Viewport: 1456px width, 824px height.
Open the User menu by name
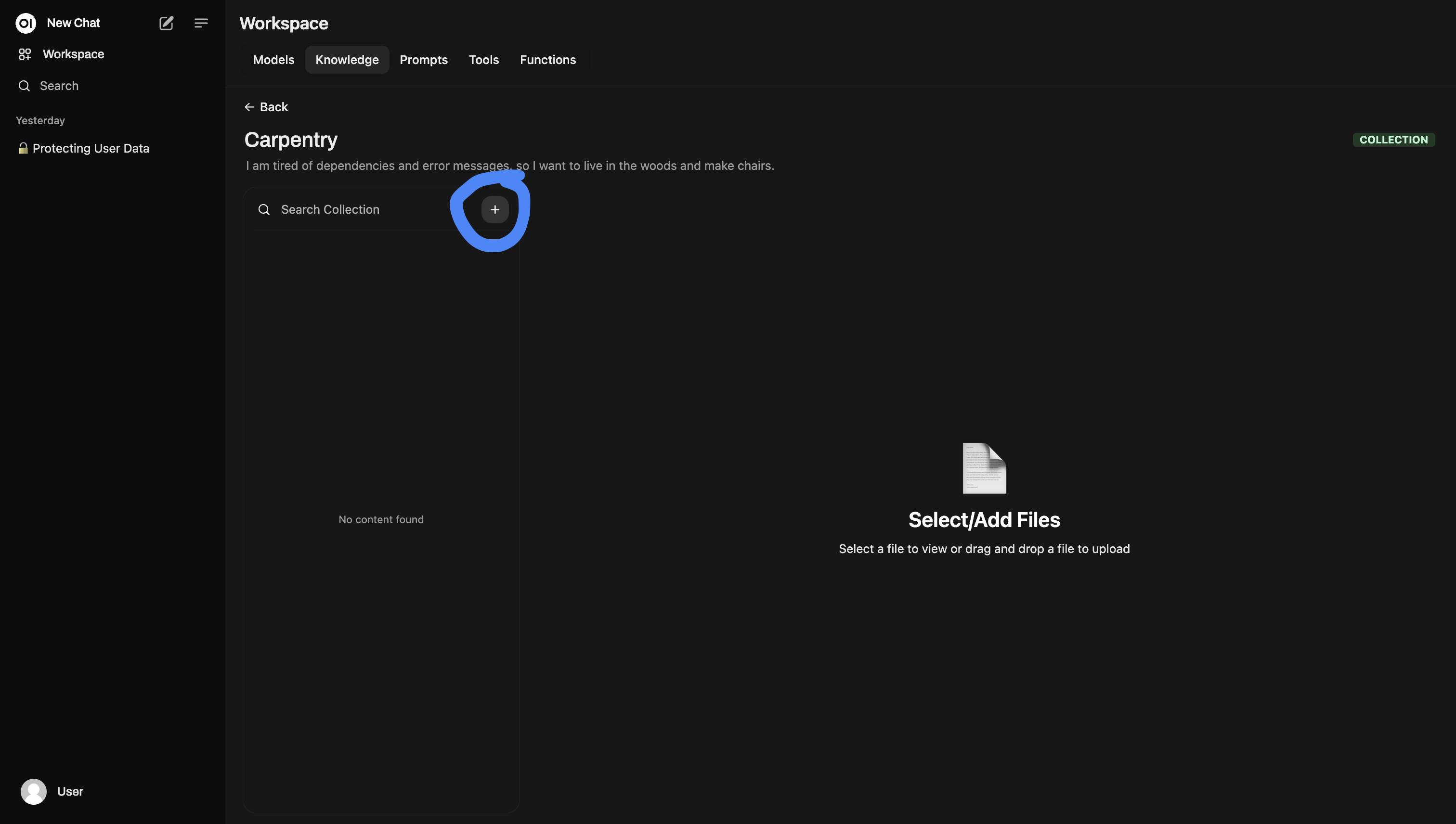point(70,792)
